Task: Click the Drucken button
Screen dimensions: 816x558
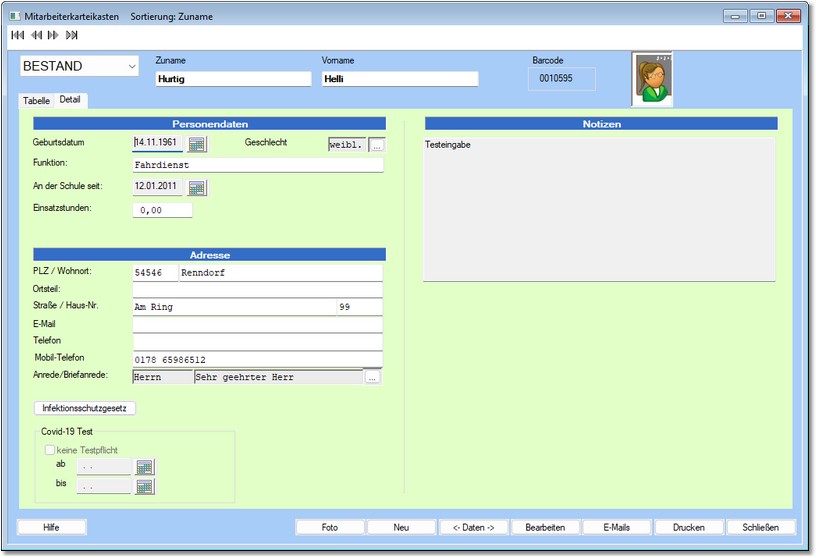Action: click(x=689, y=527)
